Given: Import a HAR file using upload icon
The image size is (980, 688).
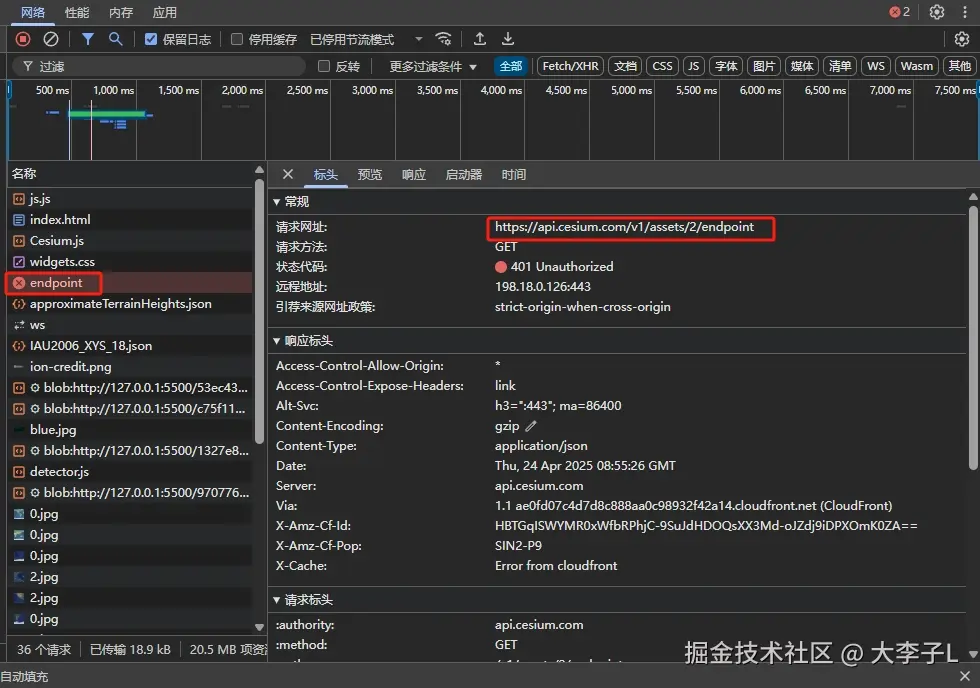Looking at the screenshot, I should click(479, 38).
